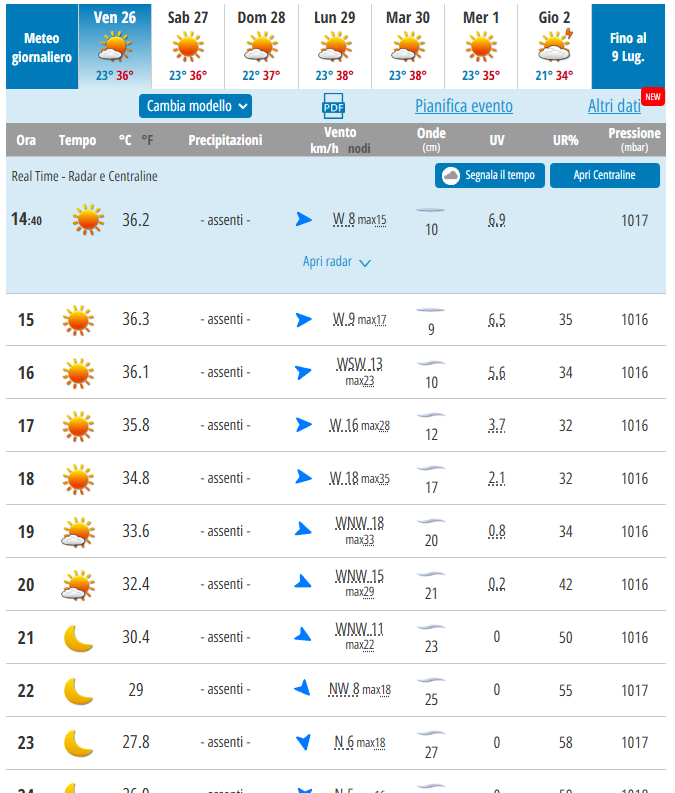The height and width of the screenshot is (793, 675).
Task: Select the Gio 2 forecast tab
Action: pyautogui.click(x=555, y=47)
